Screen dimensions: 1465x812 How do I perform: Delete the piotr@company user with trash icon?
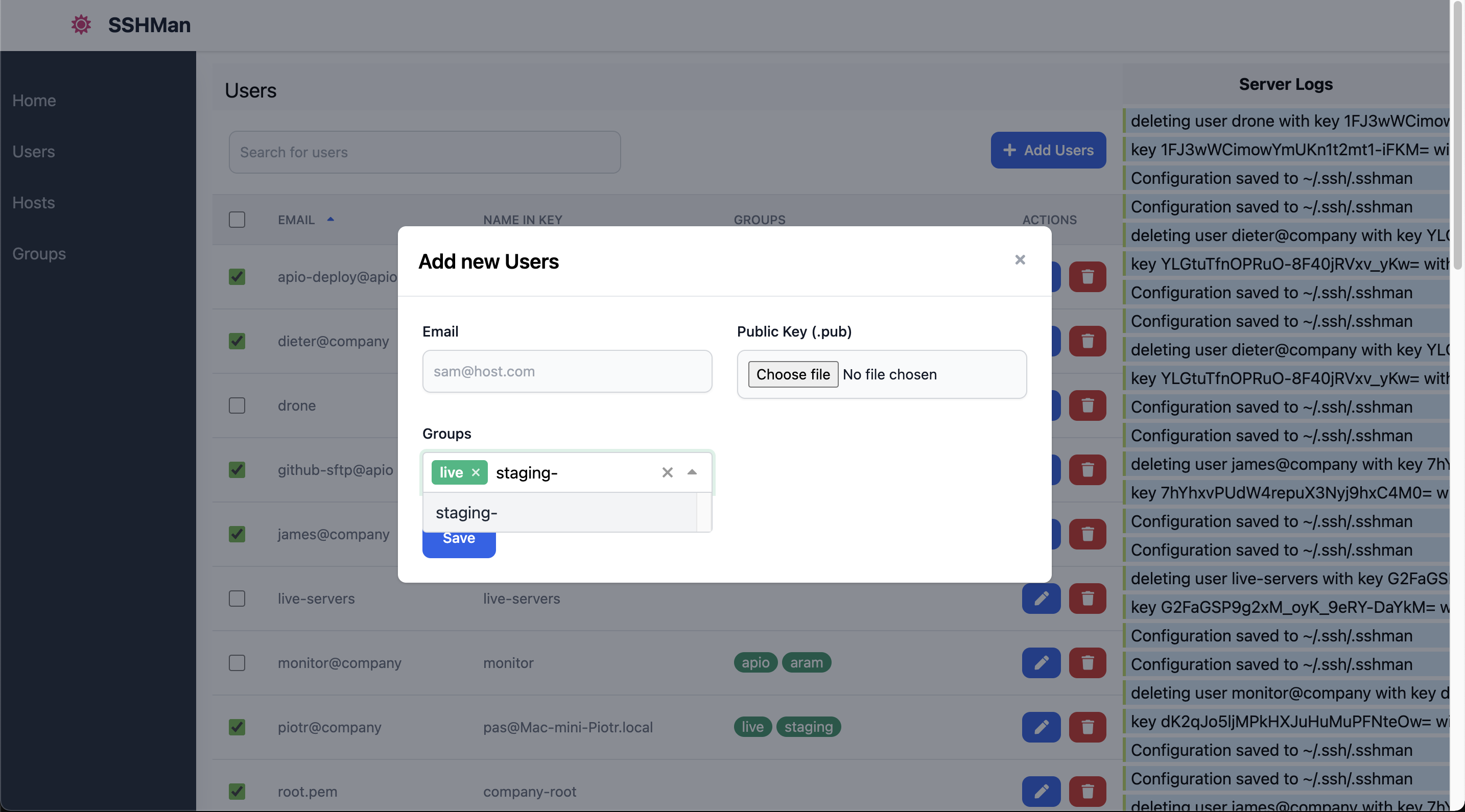click(x=1087, y=727)
